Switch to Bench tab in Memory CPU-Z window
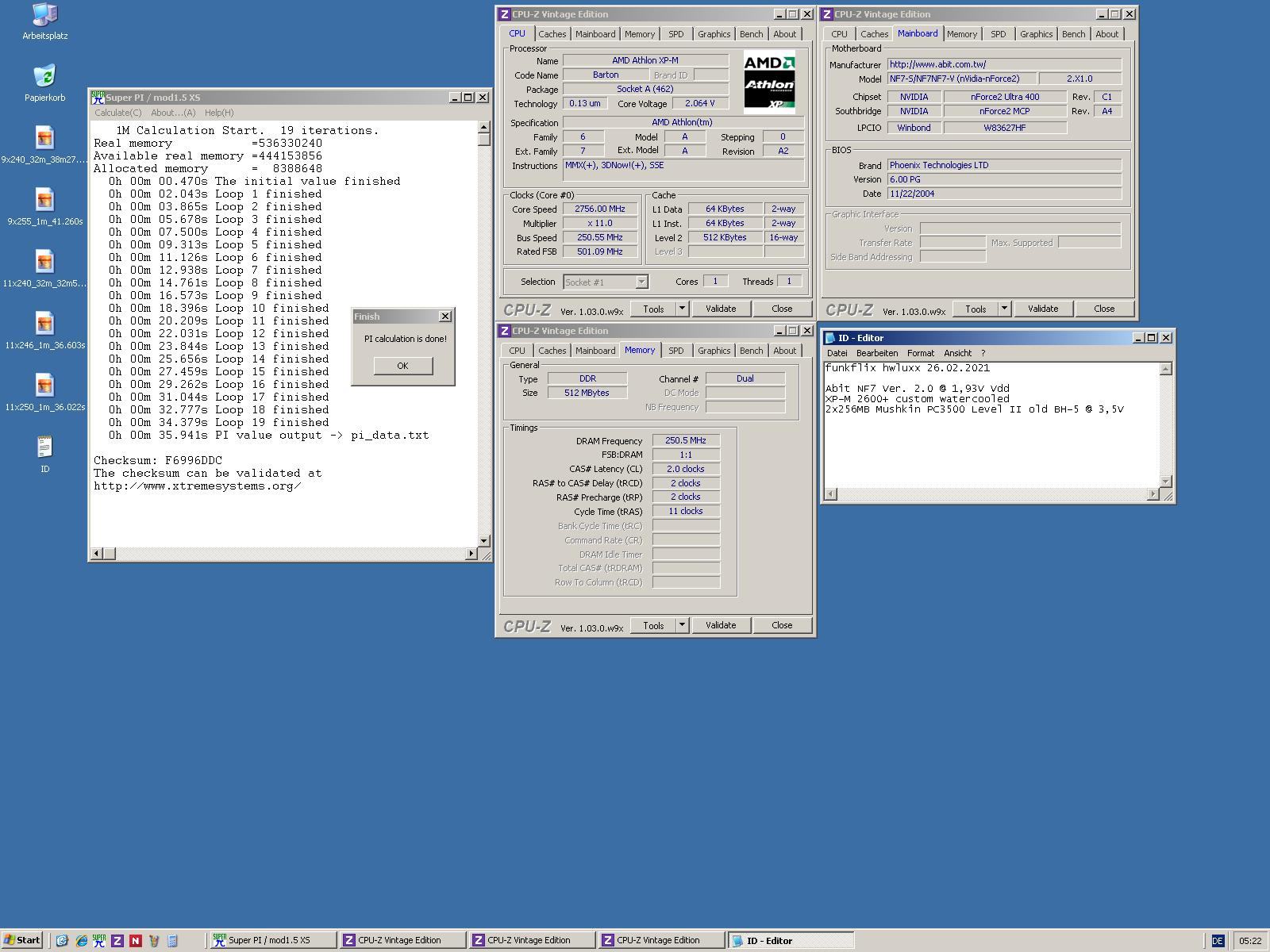Screen dimensions: 1270x952 [751, 351]
